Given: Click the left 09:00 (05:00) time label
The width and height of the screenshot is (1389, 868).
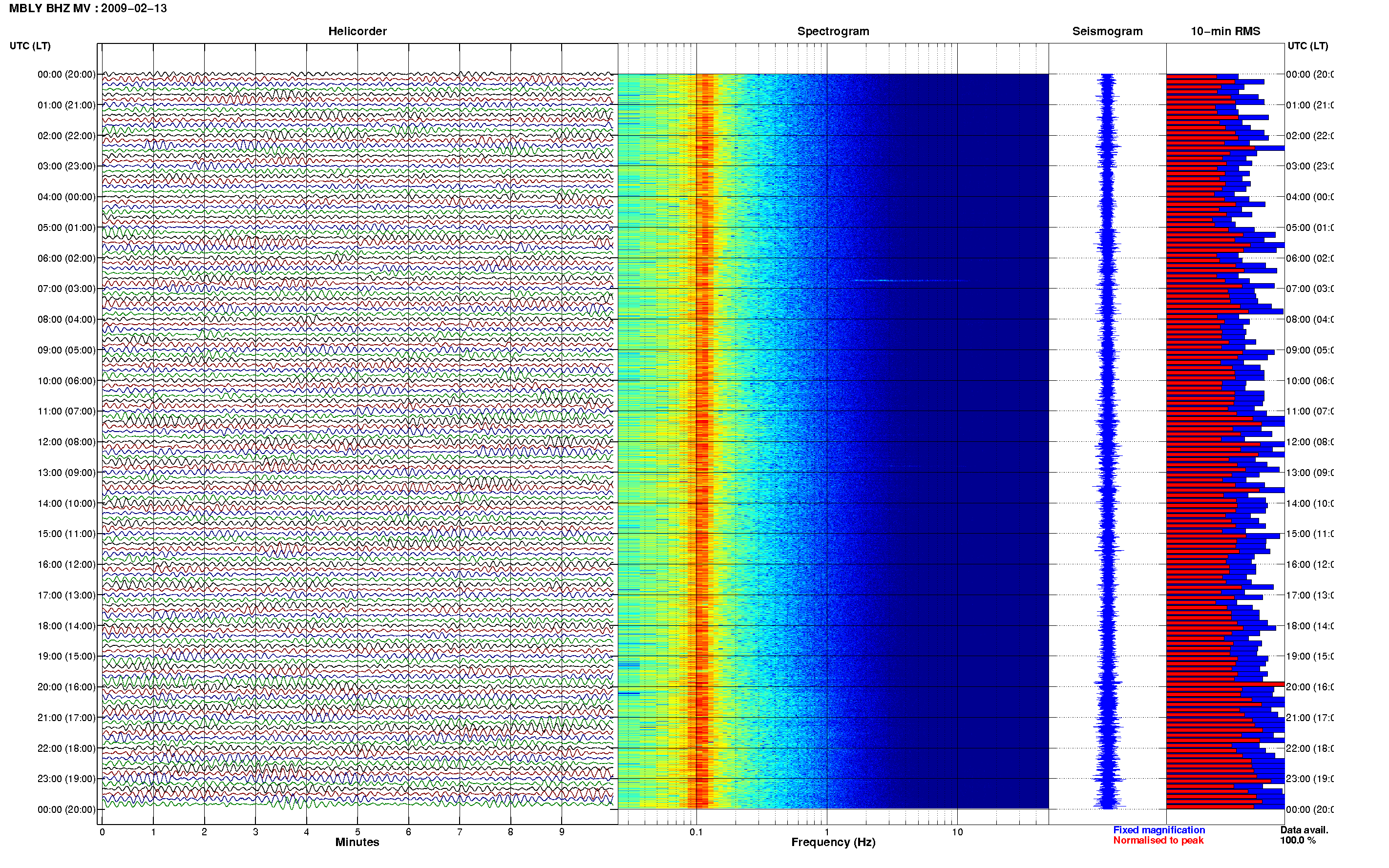Looking at the screenshot, I should click(66, 350).
